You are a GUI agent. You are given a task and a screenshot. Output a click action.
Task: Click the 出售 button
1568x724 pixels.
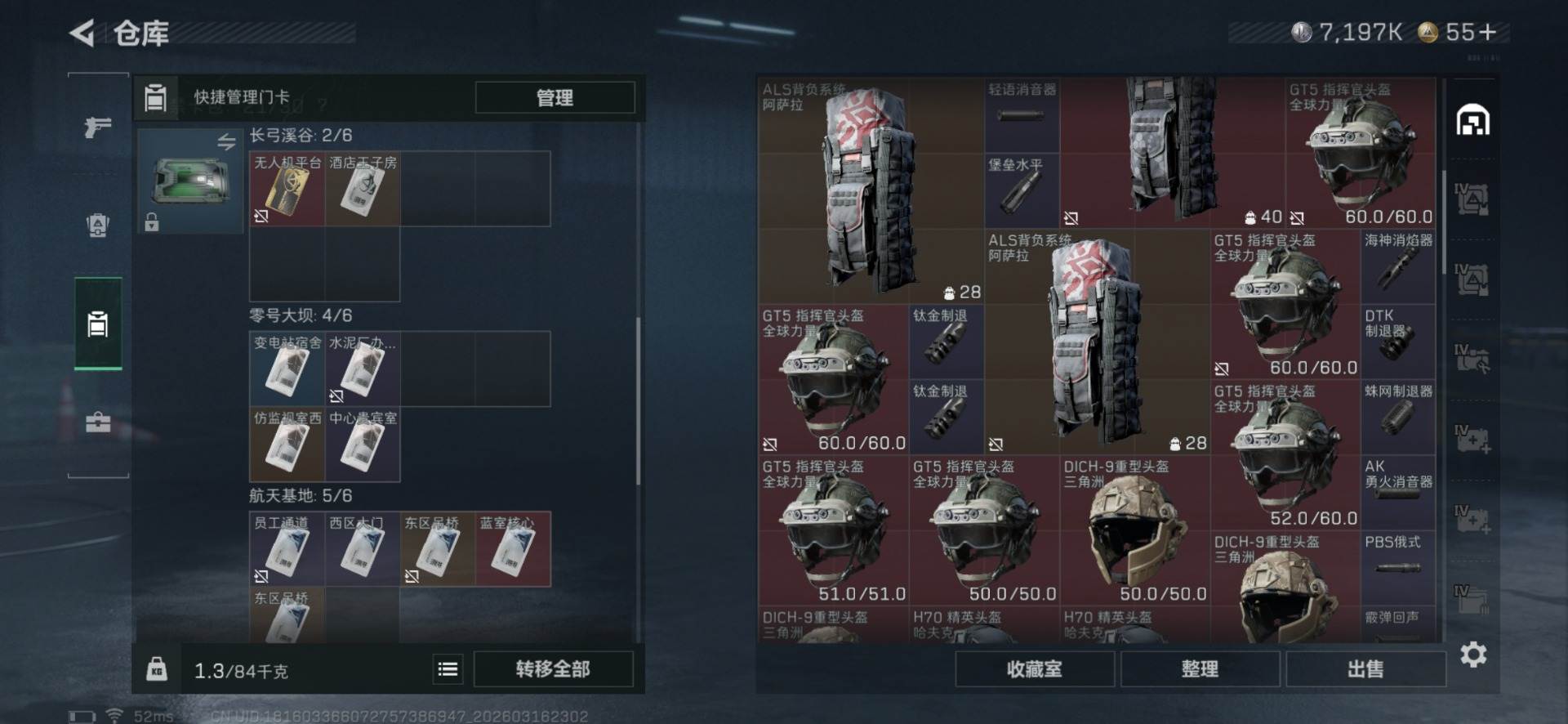pos(1365,669)
